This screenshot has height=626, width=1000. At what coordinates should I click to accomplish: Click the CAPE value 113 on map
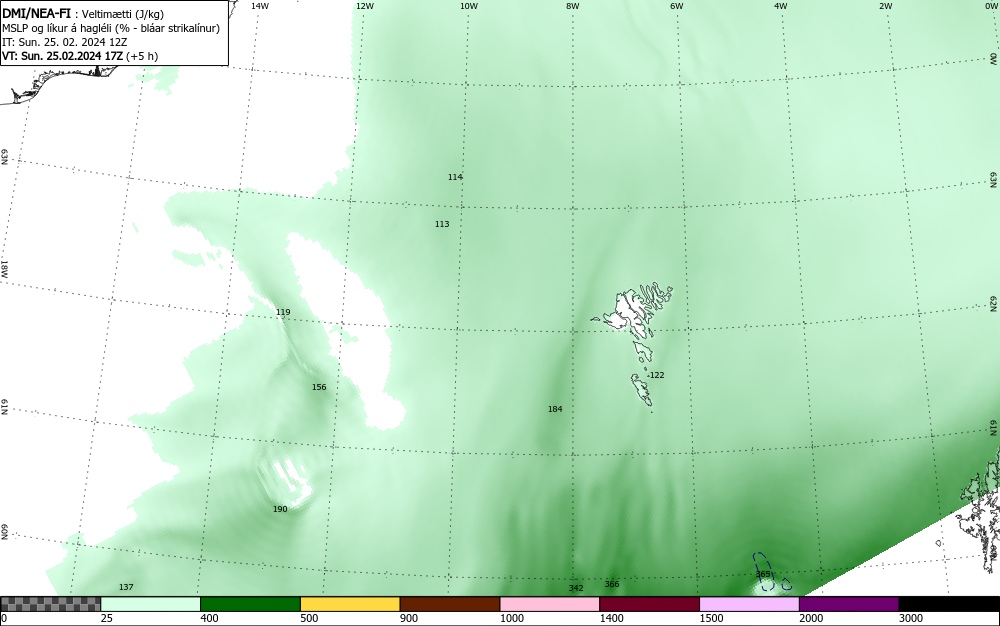[442, 224]
